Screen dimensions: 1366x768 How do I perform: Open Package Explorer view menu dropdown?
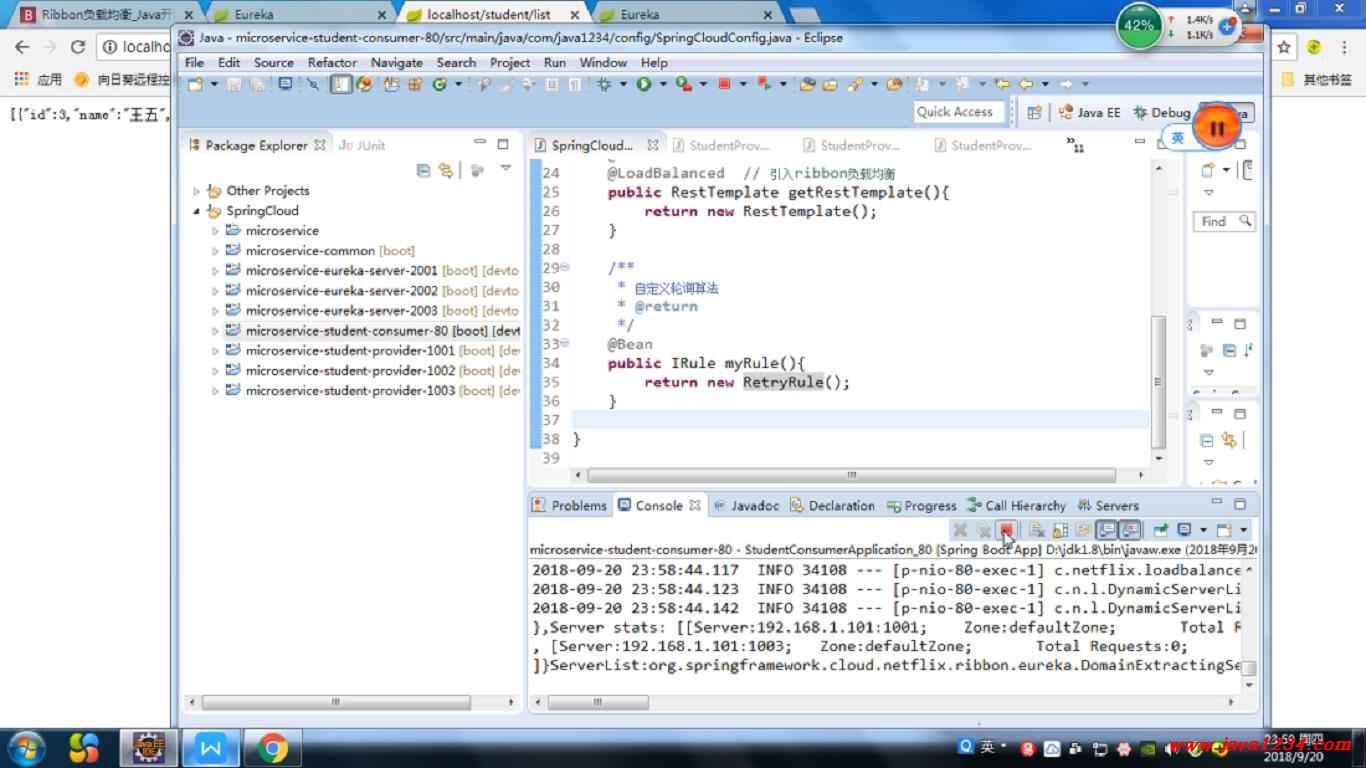point(506,170)
